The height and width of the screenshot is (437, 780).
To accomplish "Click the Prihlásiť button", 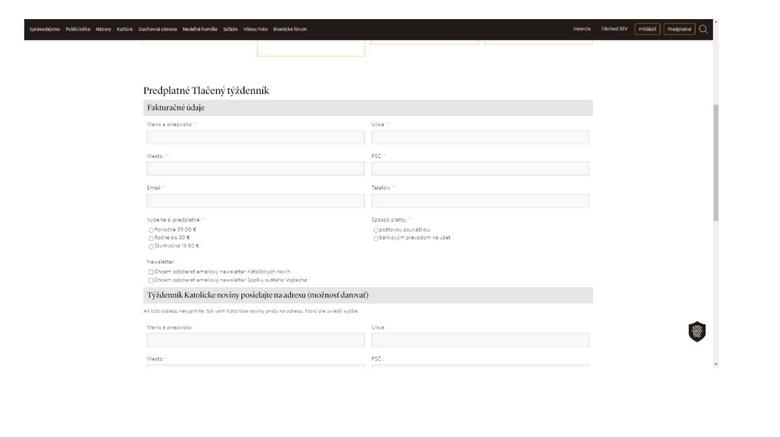I will click(x=647, y=29).
